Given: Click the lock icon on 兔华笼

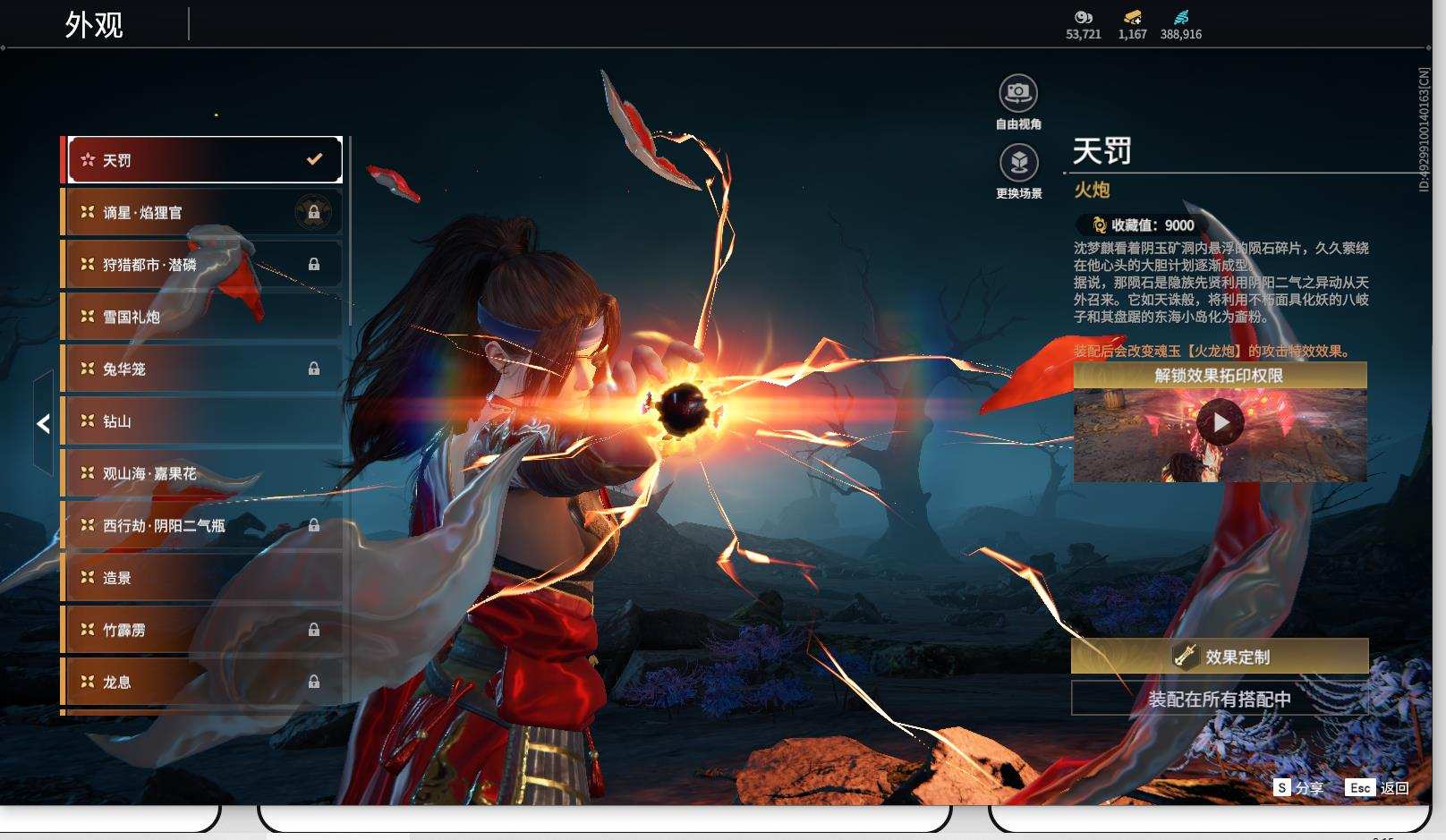Looking at the screenshot, I should [314, 369].
